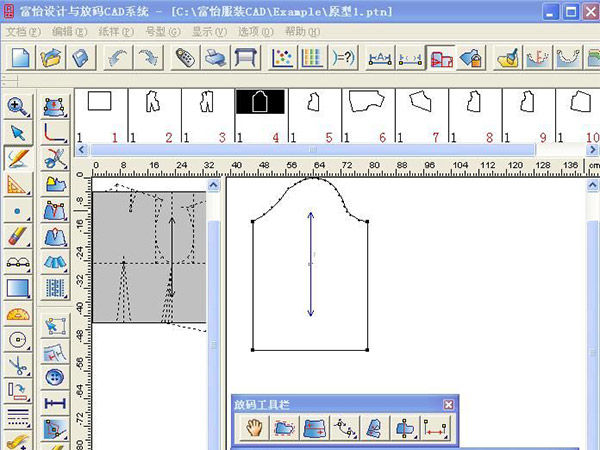The image size is (600, 450).
Task: Click the plotter output icon
Action: (245, 59)
